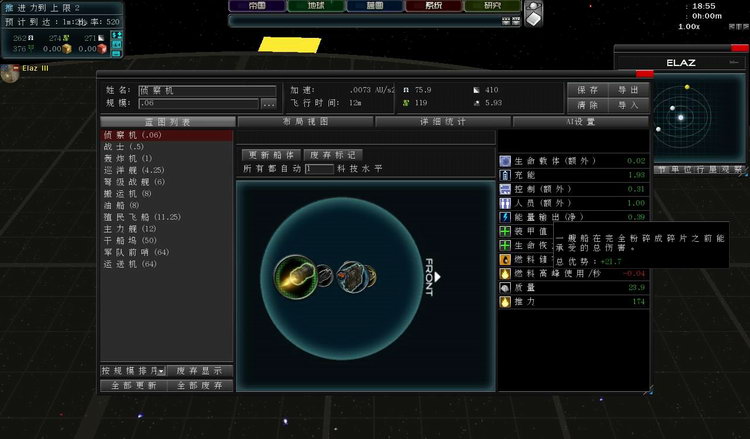Click the 规模 scale input field
The image size is (750, 439).
198,103
